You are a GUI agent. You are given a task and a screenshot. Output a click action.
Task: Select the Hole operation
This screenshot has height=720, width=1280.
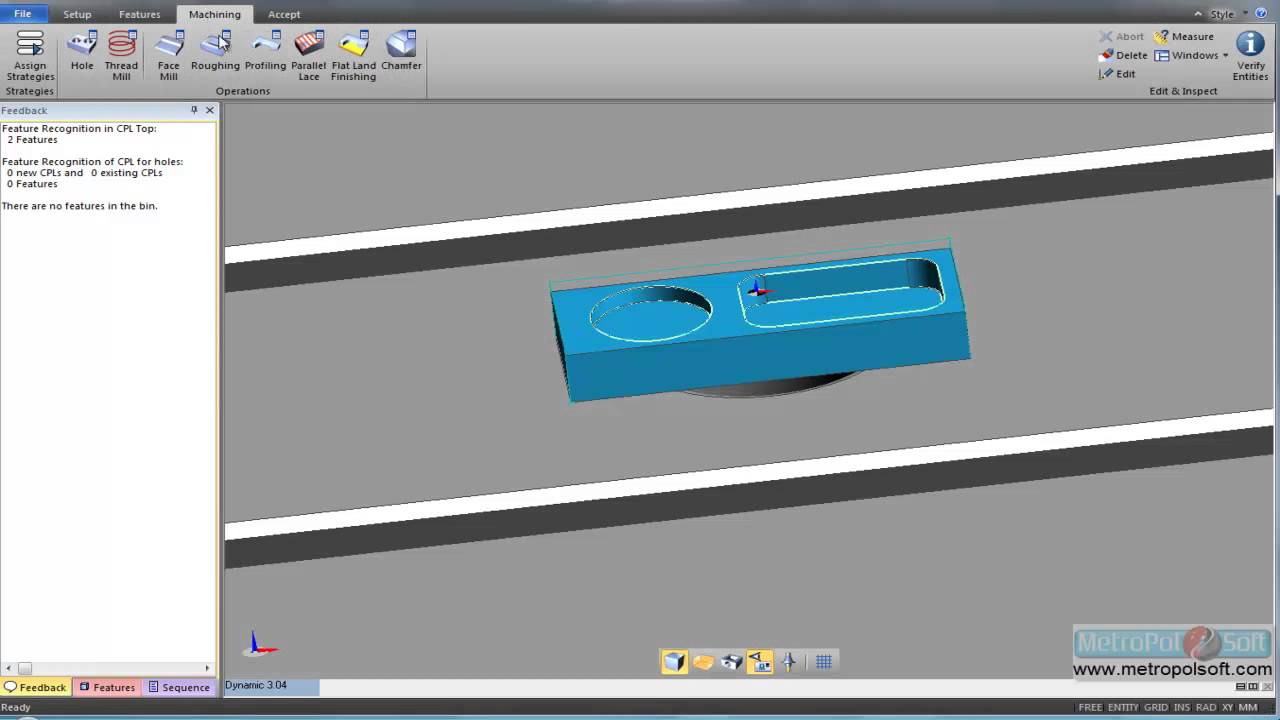coord(82,50)
